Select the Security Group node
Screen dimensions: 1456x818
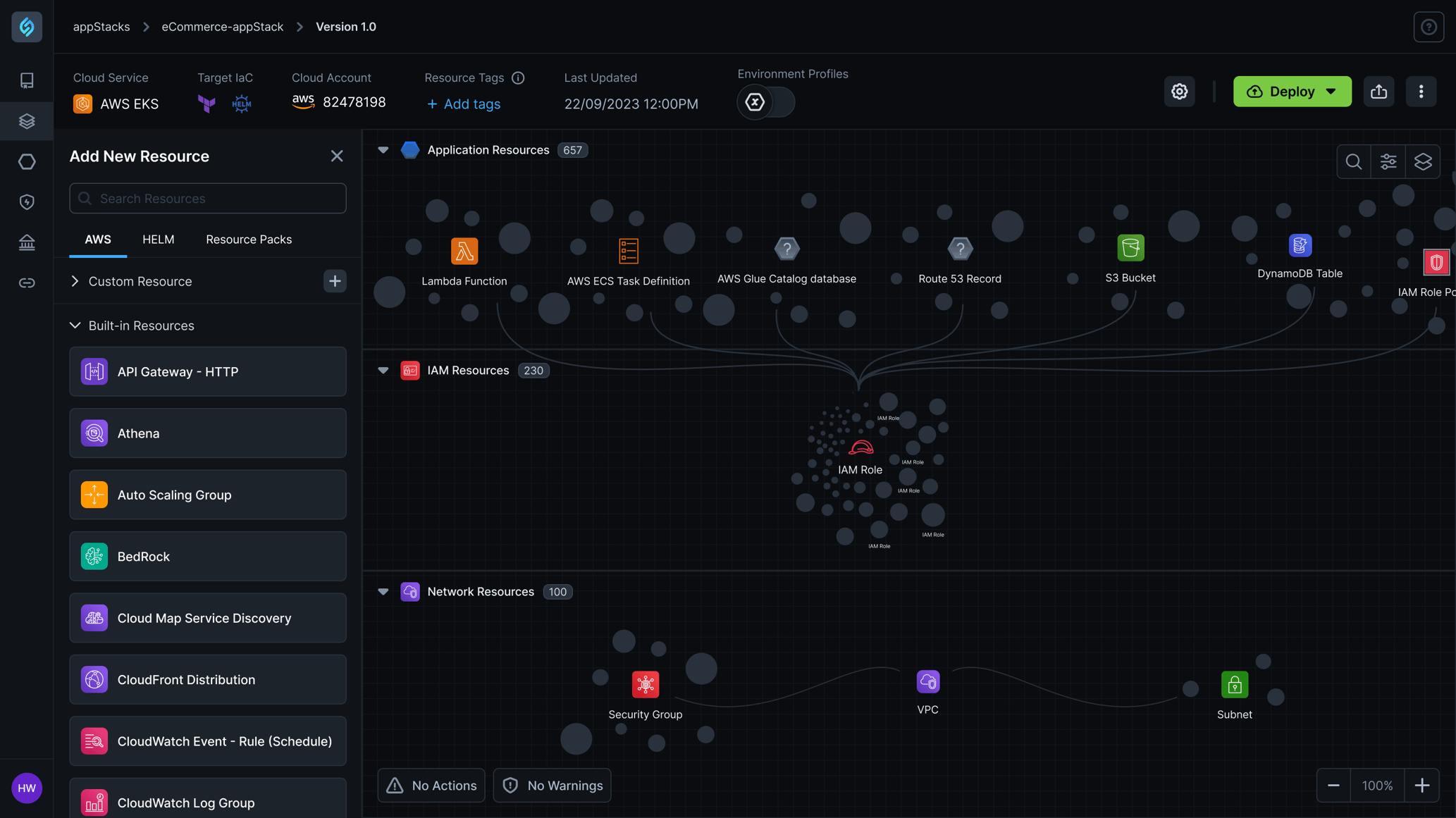645,683
